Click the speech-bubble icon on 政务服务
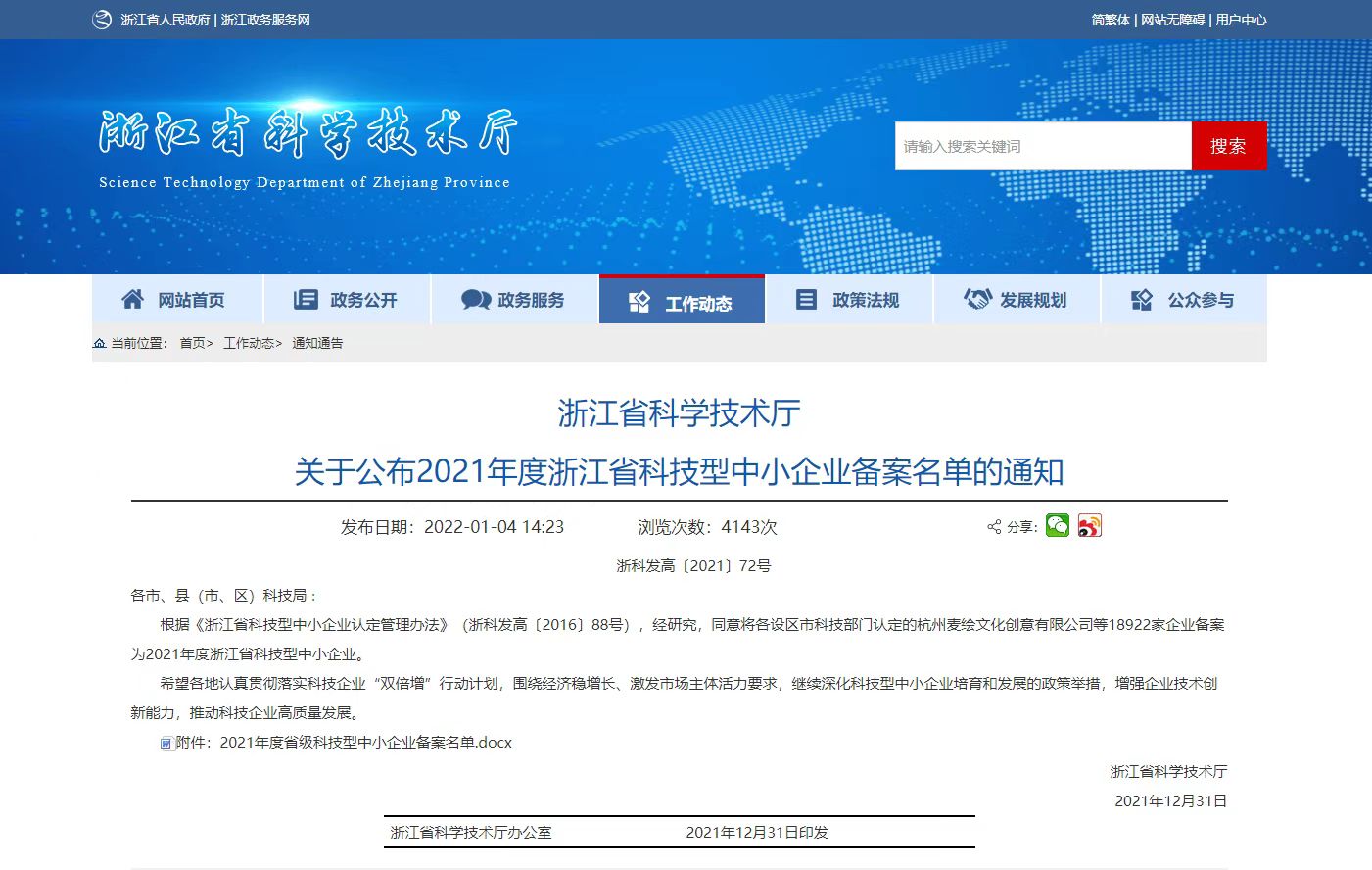This screenshot has height=870, width=1372. click(x=474, y=299)
